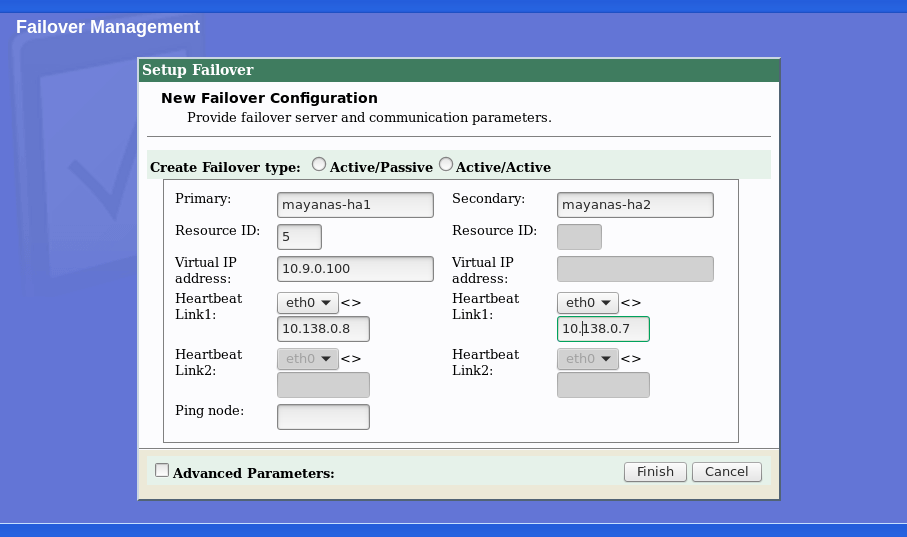Select the Active/Active failover type
The height and width of the screenshot is (537, 907).
[446, 164]
